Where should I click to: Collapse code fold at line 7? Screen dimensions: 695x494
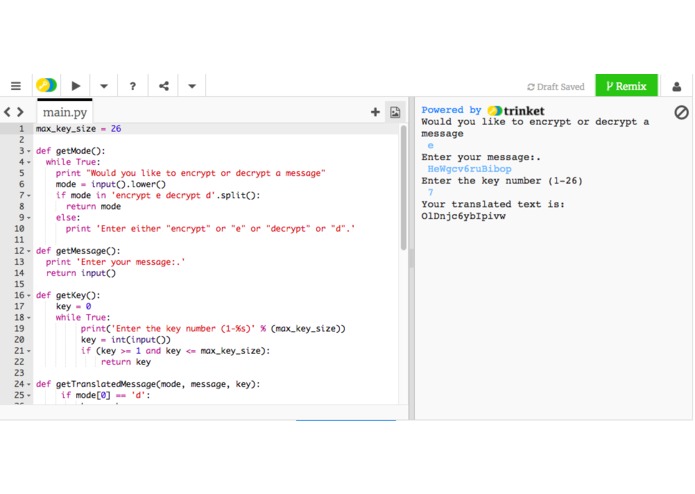click(29, 195)
